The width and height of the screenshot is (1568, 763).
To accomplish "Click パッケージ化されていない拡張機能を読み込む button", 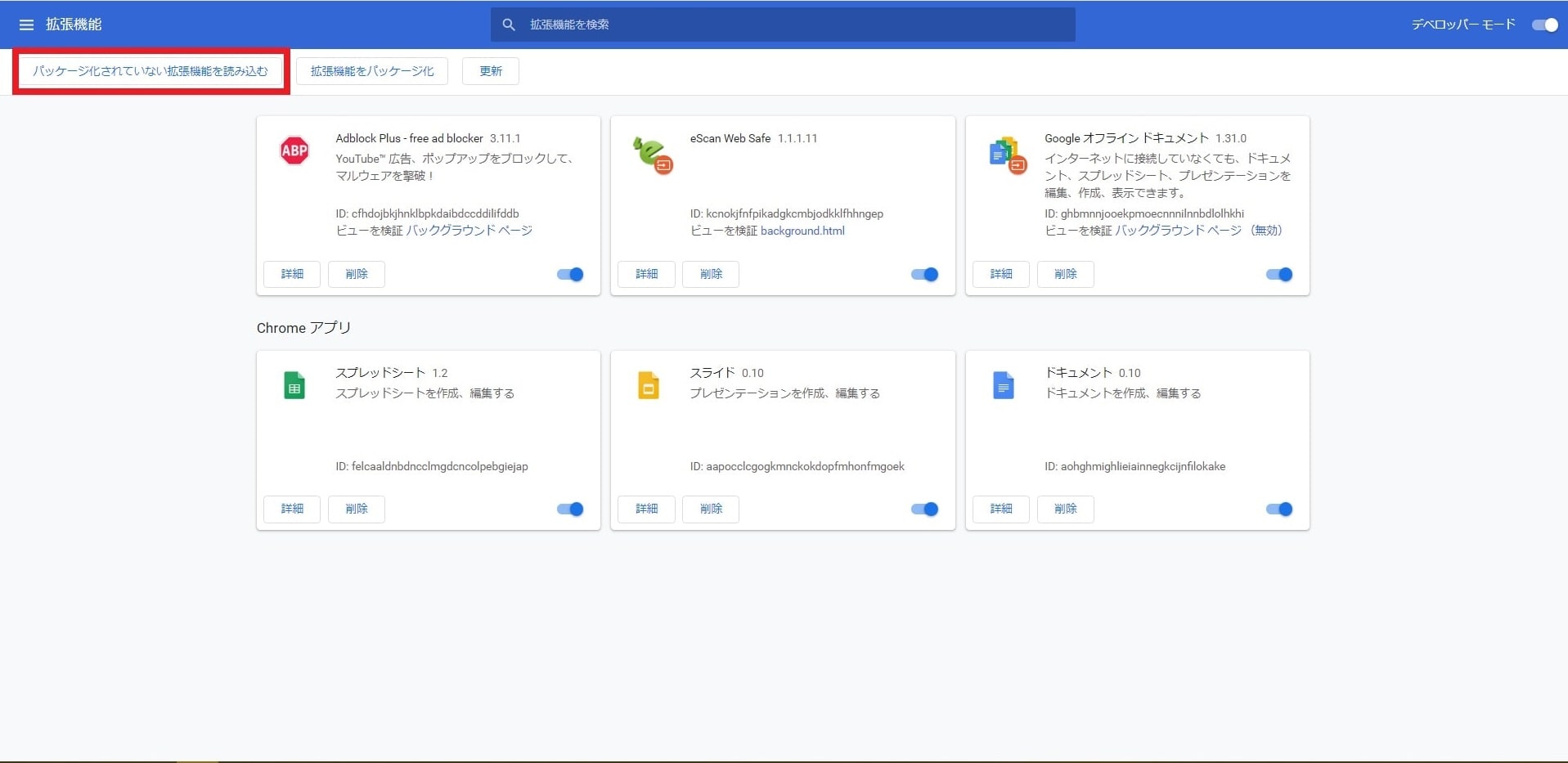I will [151, 71].
